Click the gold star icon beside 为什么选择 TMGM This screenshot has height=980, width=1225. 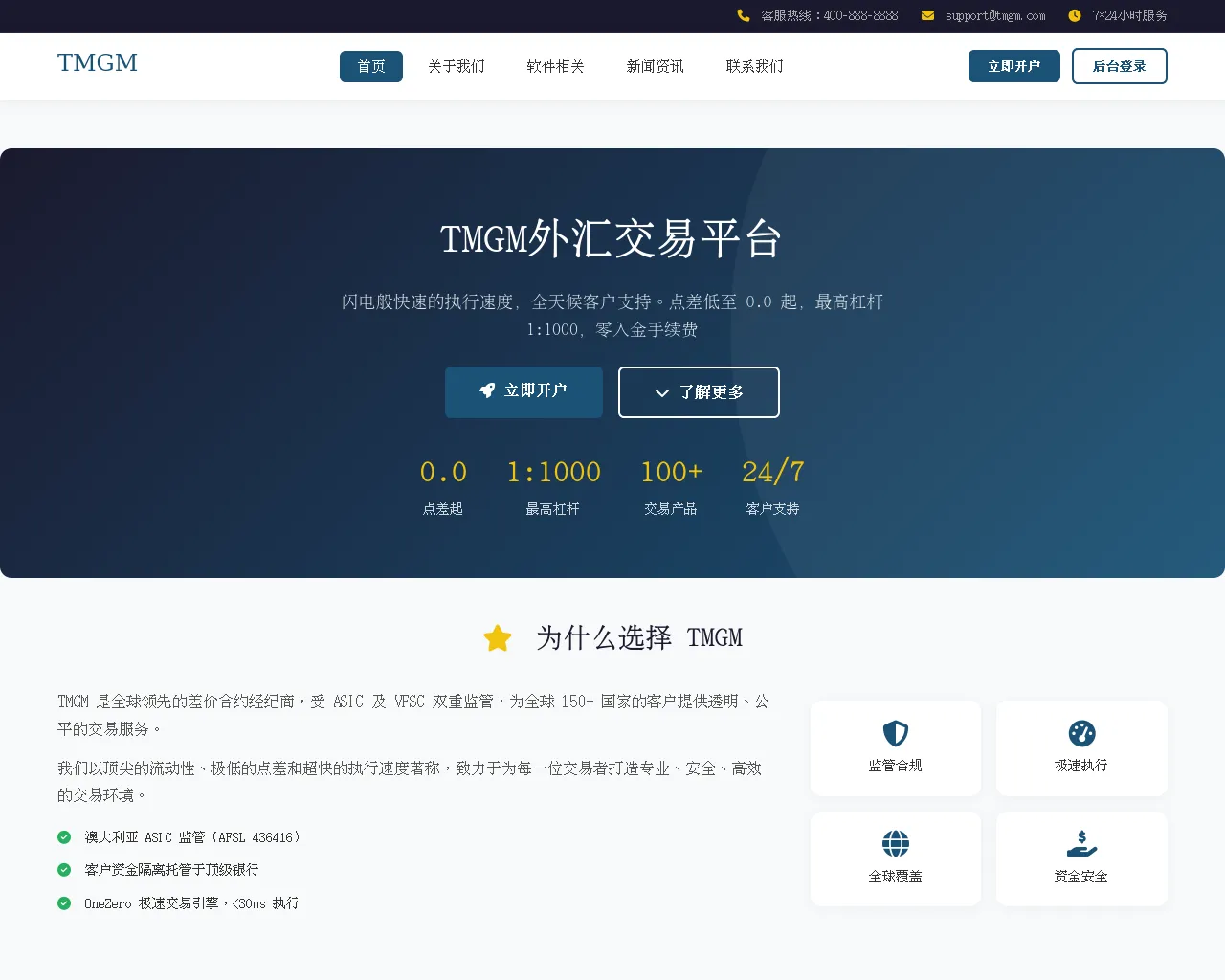click(498, 638)
